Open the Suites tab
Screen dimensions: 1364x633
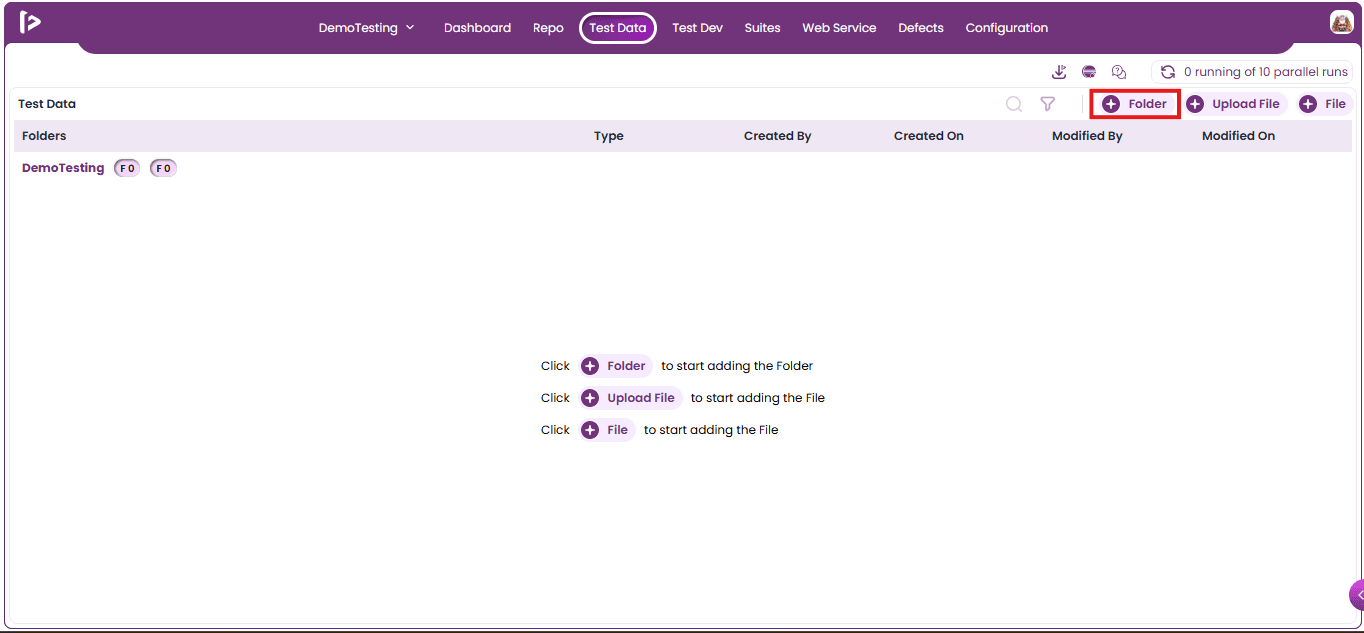[762, 28]
